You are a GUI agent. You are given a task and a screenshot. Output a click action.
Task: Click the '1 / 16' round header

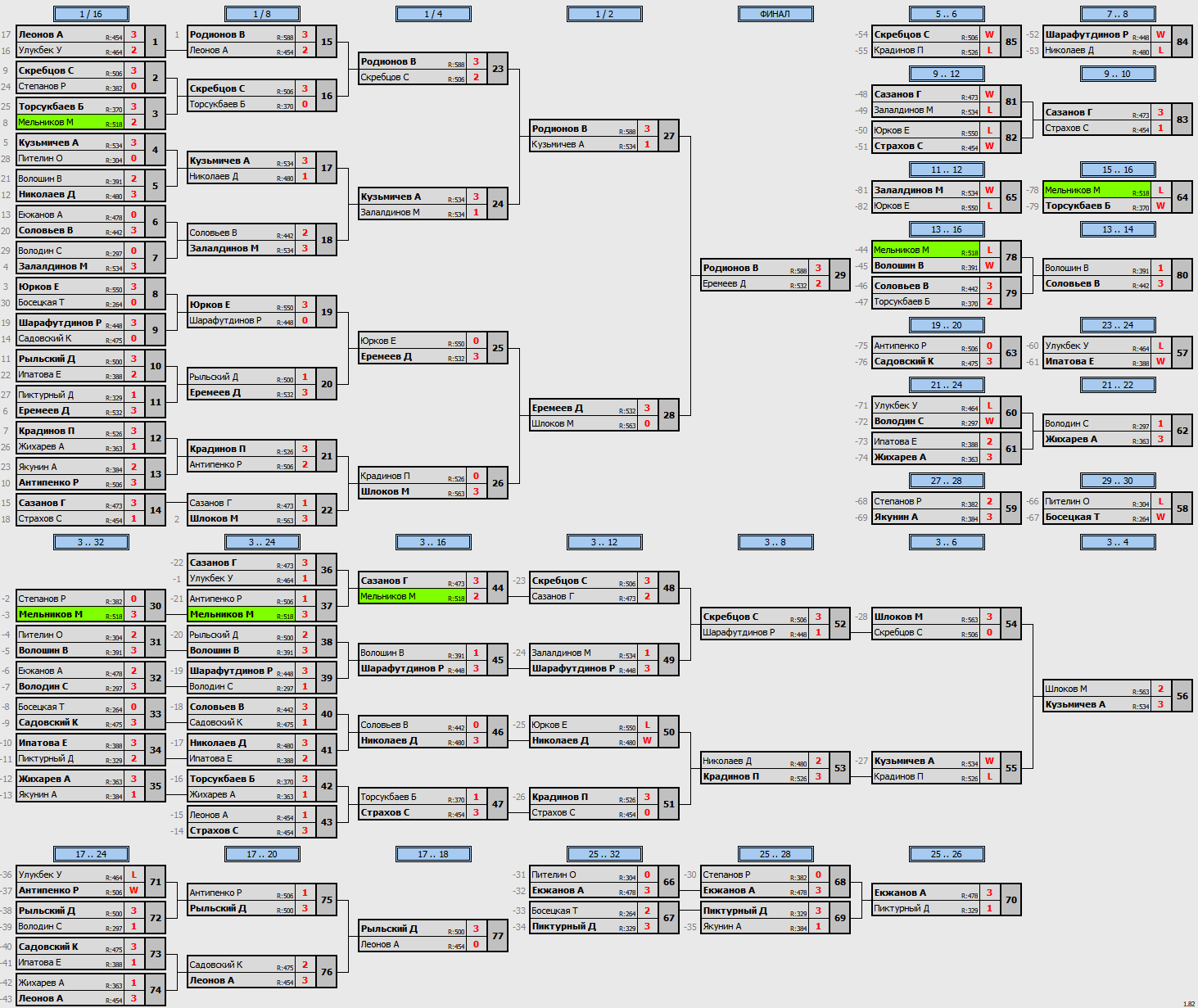point(91,14)
